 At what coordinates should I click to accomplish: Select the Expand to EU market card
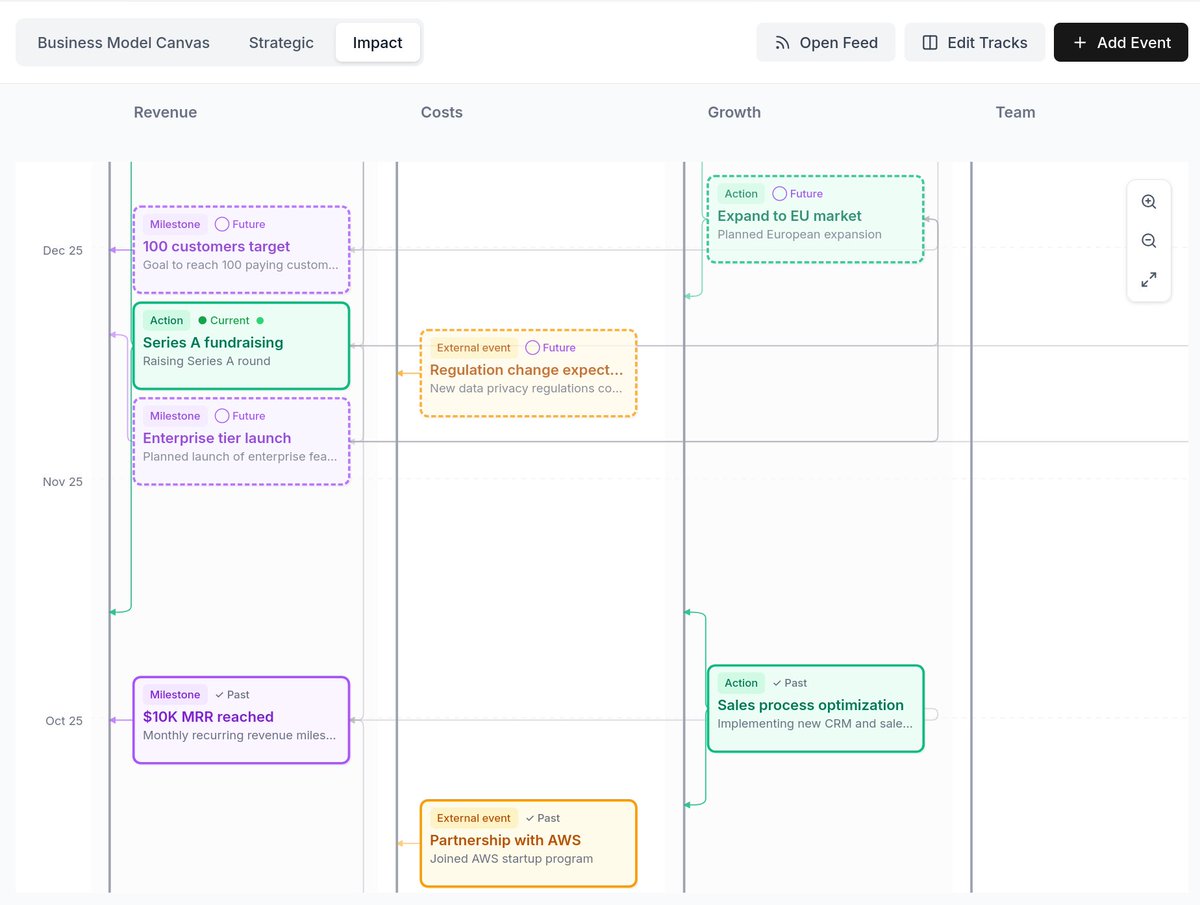[x=815, y=219]
